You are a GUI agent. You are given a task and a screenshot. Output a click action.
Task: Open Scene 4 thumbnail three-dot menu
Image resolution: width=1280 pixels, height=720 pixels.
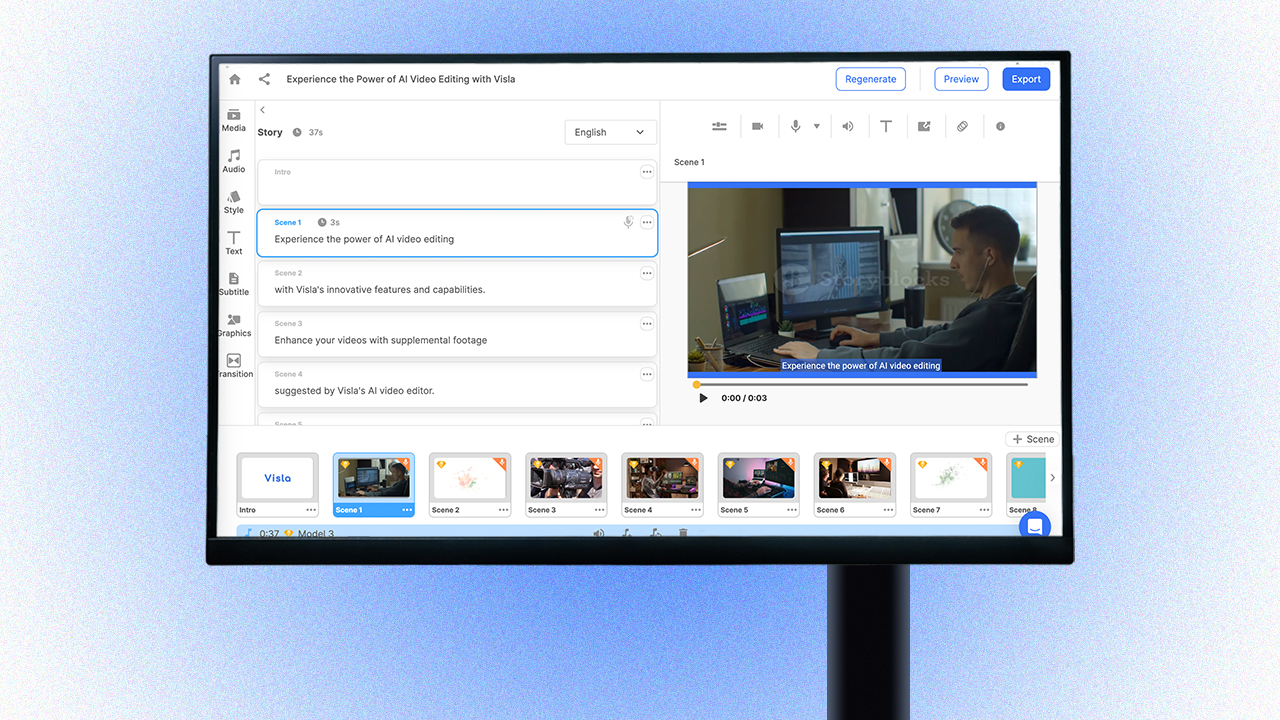tap(695, 510)
